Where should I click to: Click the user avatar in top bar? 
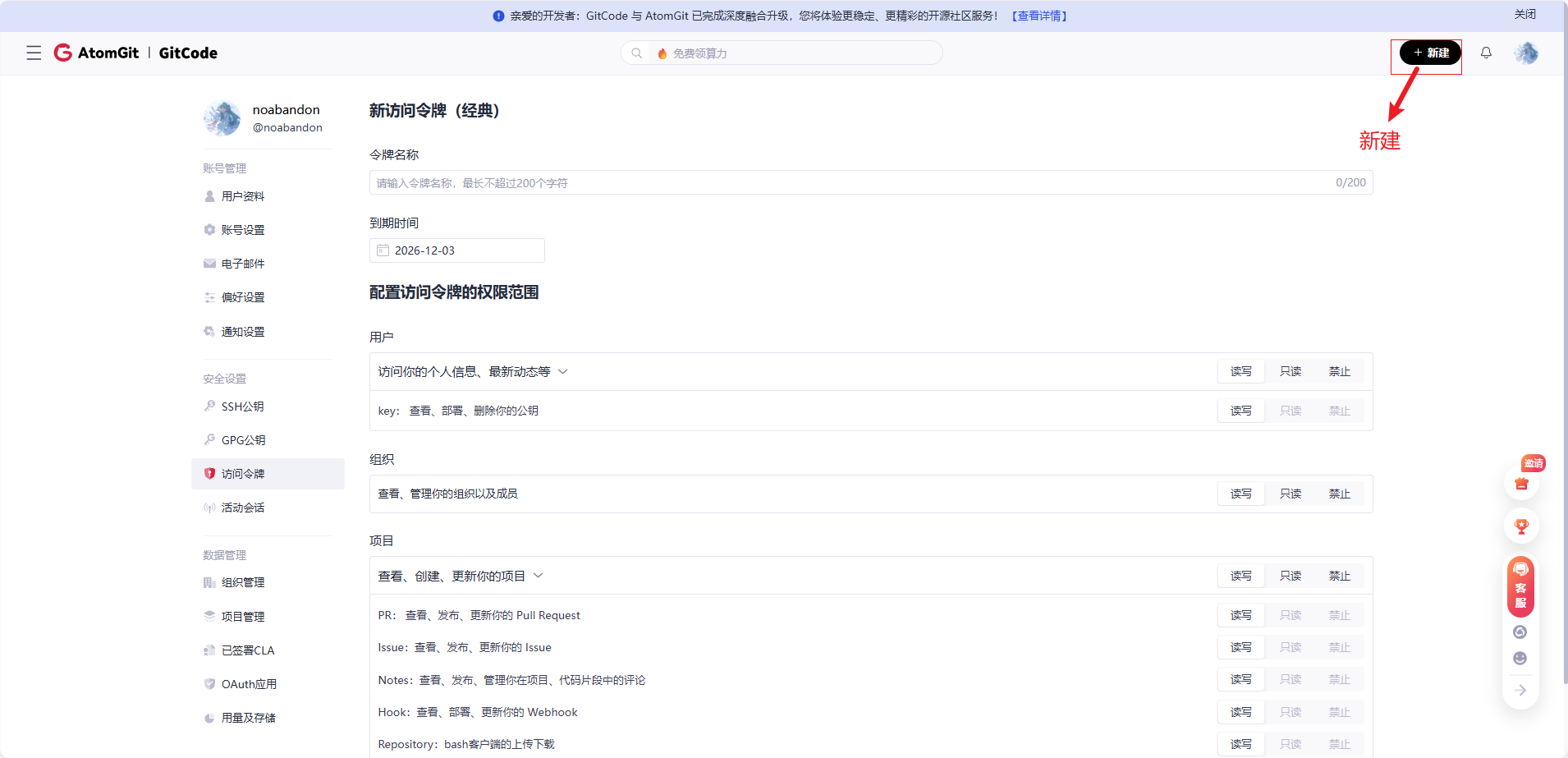[x=1525, y=53]
